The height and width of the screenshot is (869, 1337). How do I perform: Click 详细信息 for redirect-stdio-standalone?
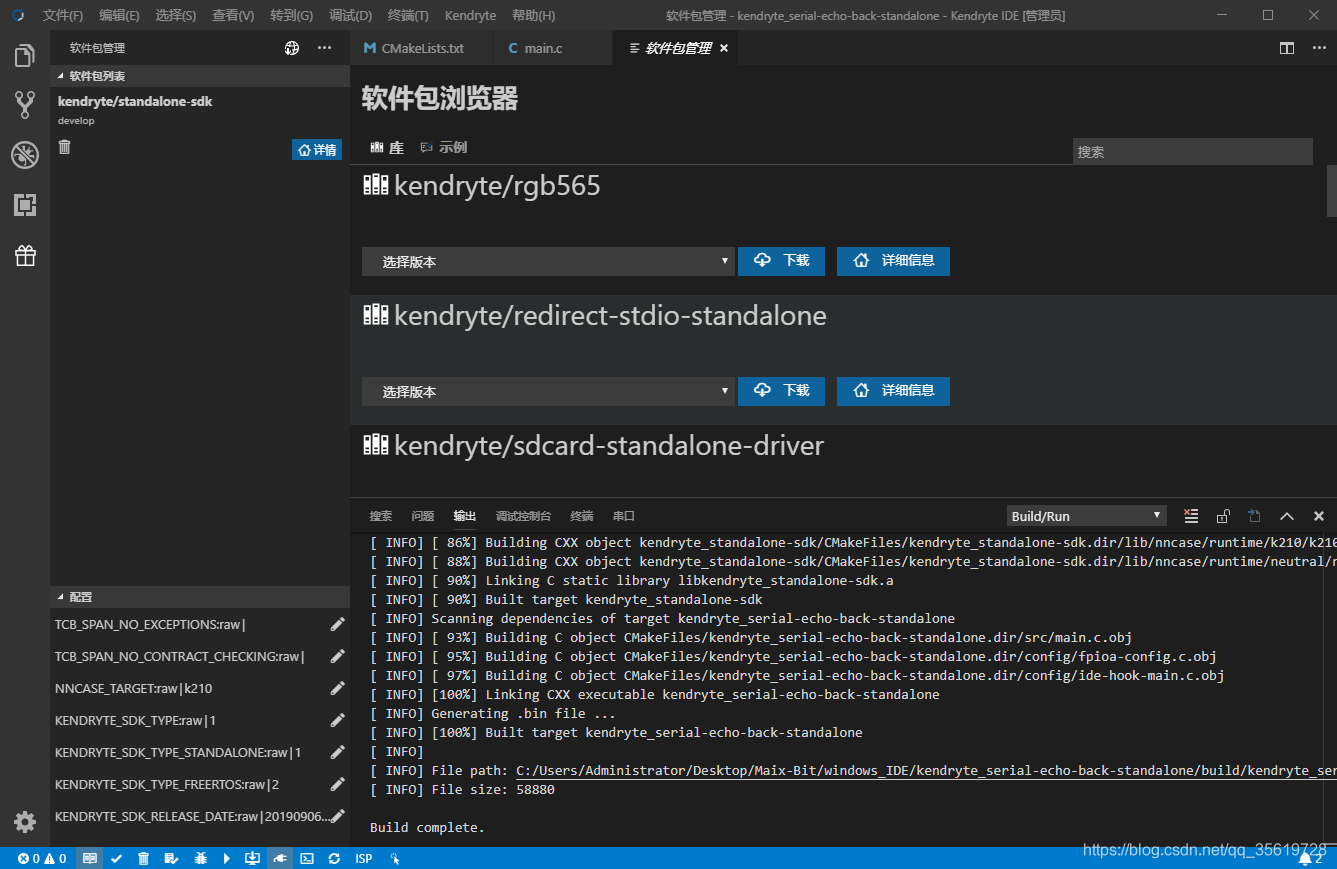[893, 391]
